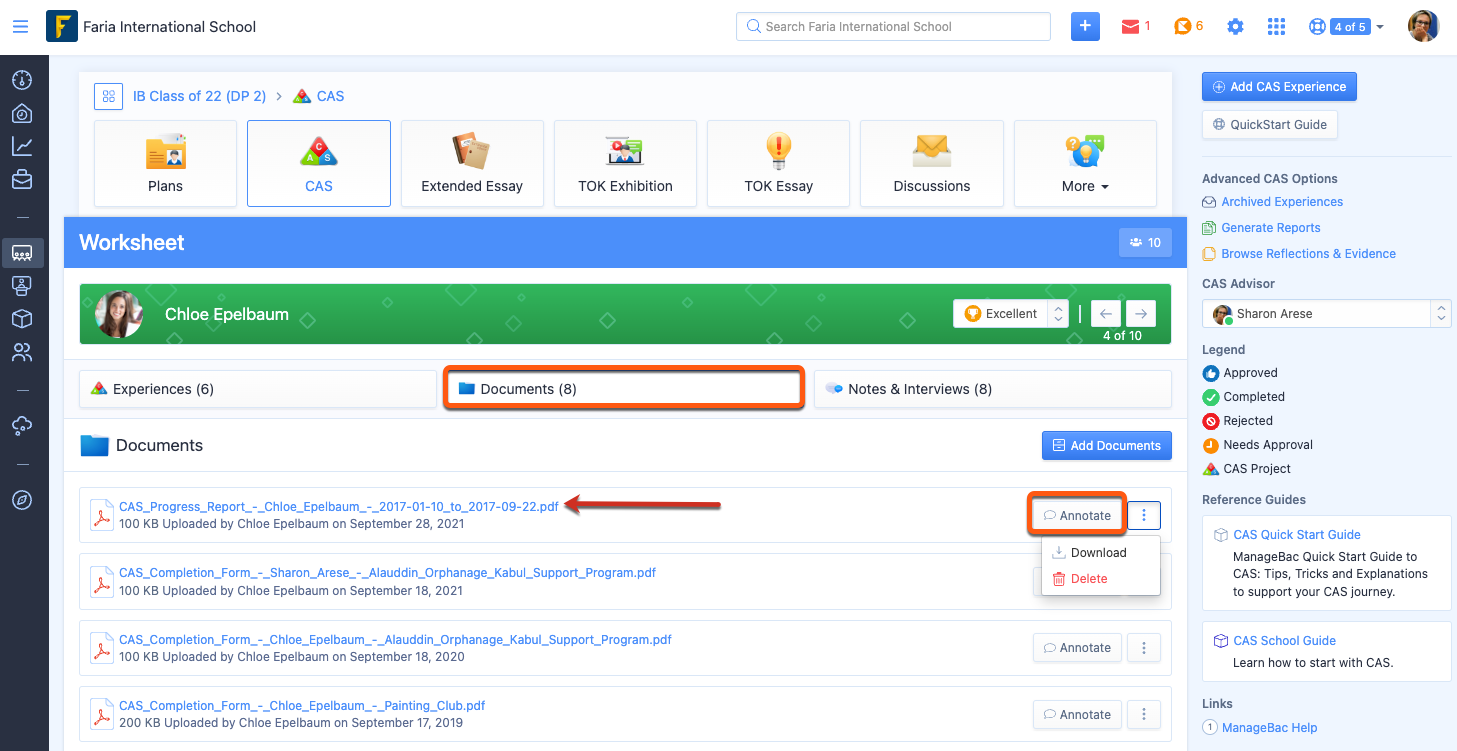
Task: Select the CAS tile
Action: (319, 163)
